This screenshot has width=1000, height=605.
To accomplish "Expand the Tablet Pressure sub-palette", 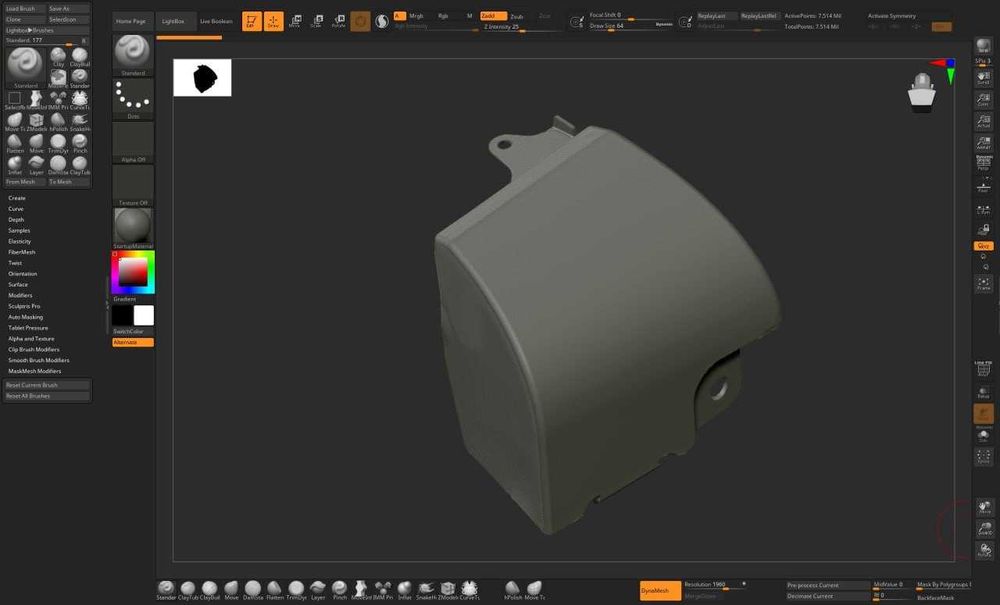I will [28, 328].
